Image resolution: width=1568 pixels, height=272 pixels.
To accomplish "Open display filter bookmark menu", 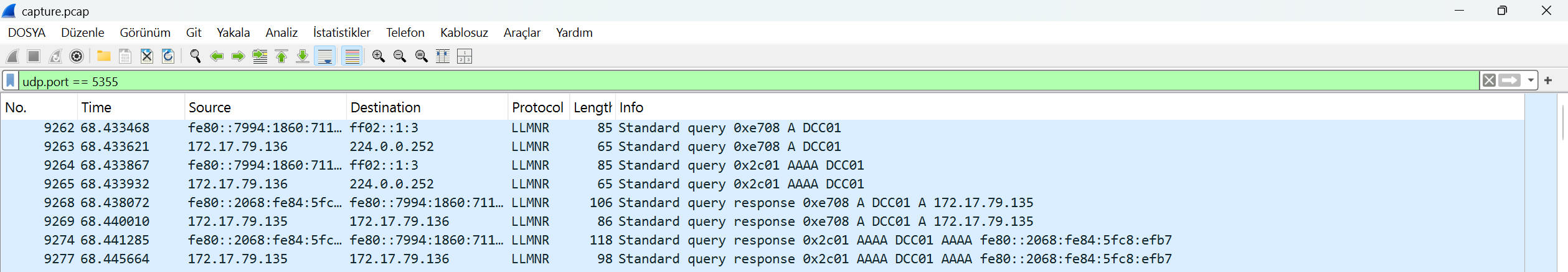I will 11,81.
